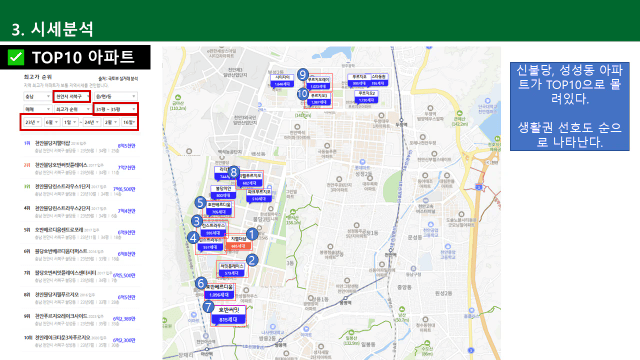Click the blue note box about 신불당, 성성동
Image resolution: width=640 pixels, height=360 pixels.
(569, 106)
